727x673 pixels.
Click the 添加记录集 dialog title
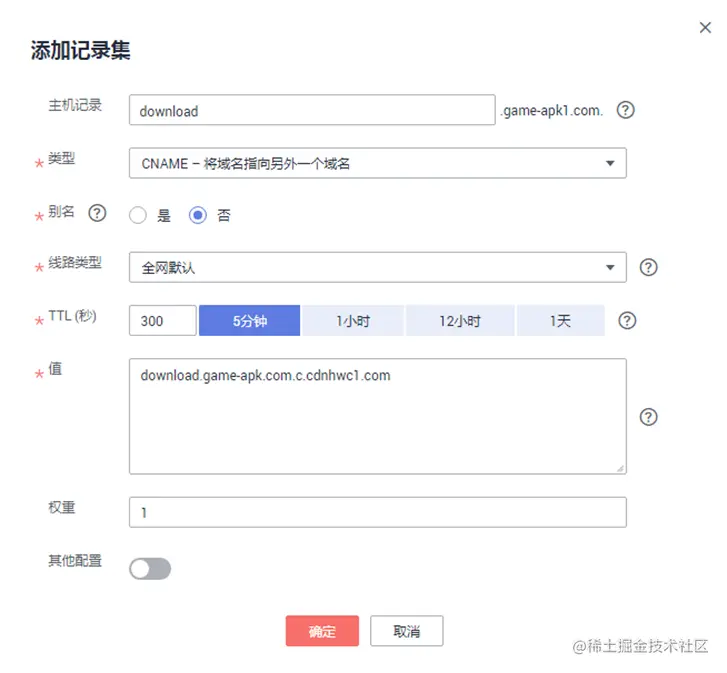tap(81, 50)
